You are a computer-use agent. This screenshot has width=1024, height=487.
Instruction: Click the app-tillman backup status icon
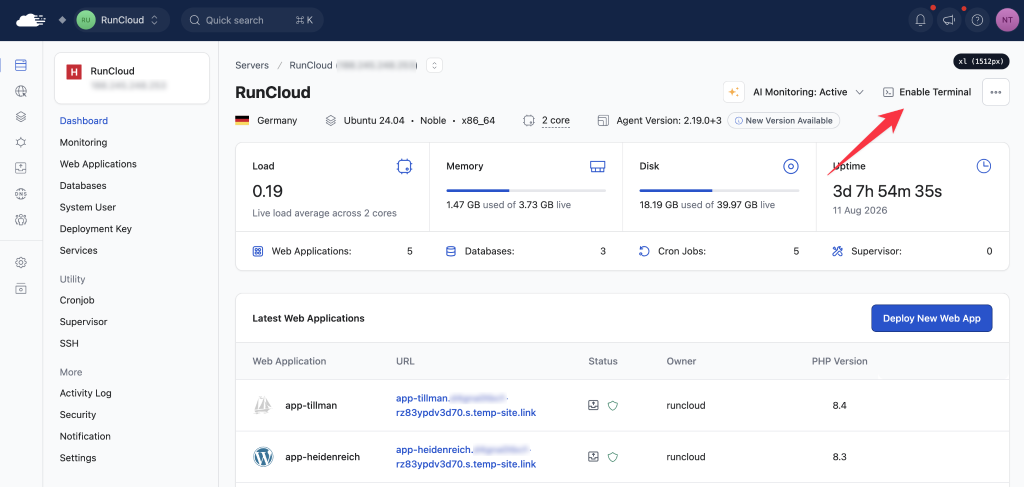click(594, 405)
